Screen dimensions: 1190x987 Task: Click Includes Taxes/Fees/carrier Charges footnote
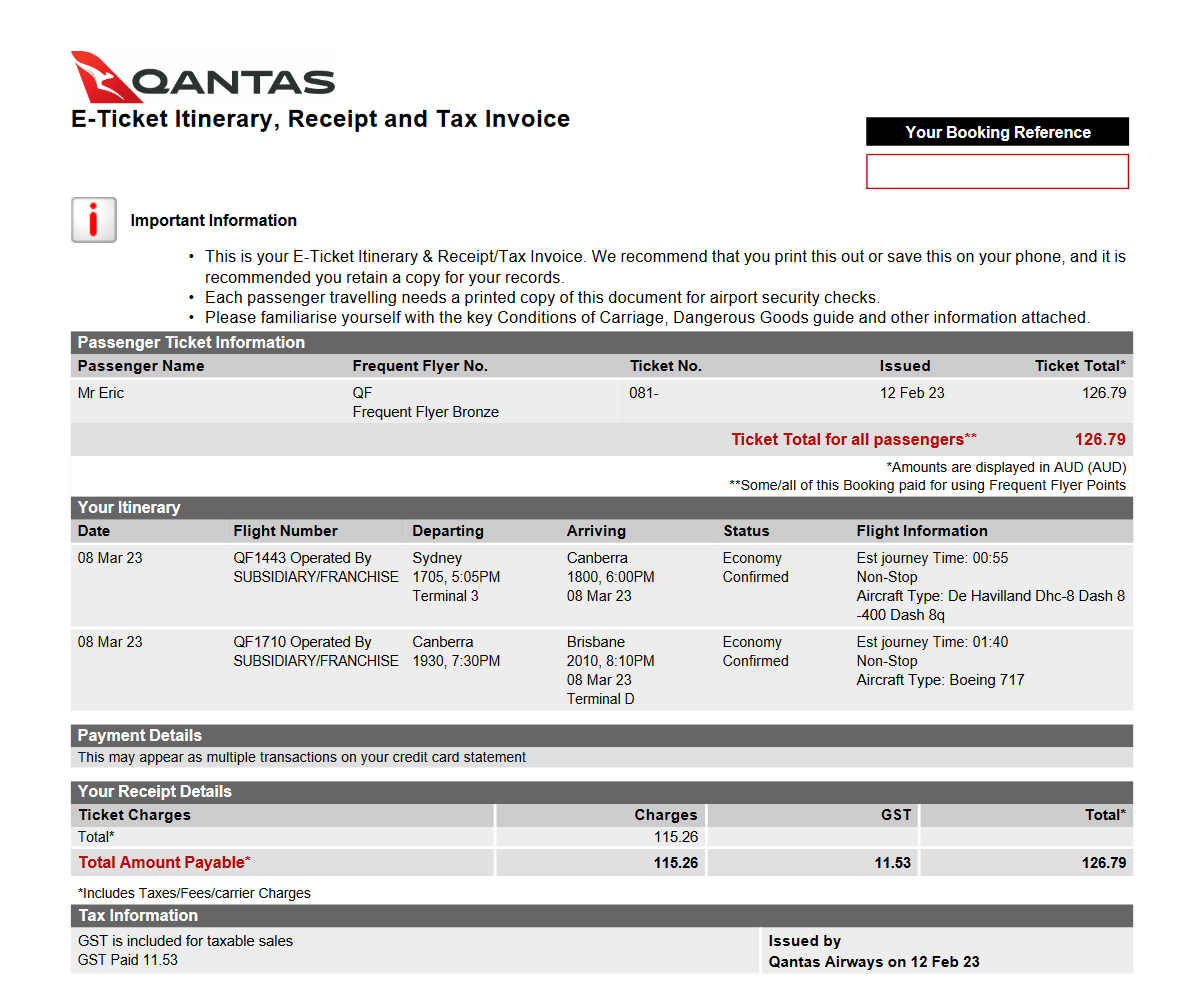194,893
